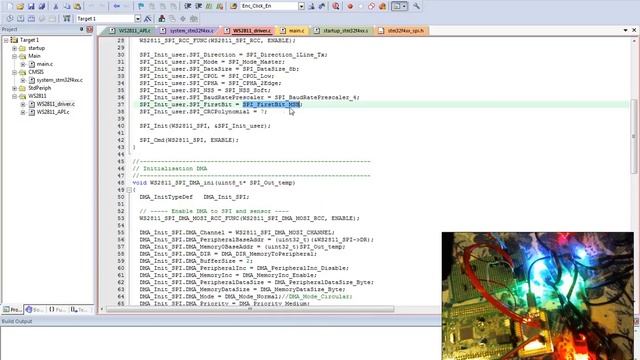640x360 pixels.
Task: Switch to the WS2811_API.c editor tab
Action: 131,31
